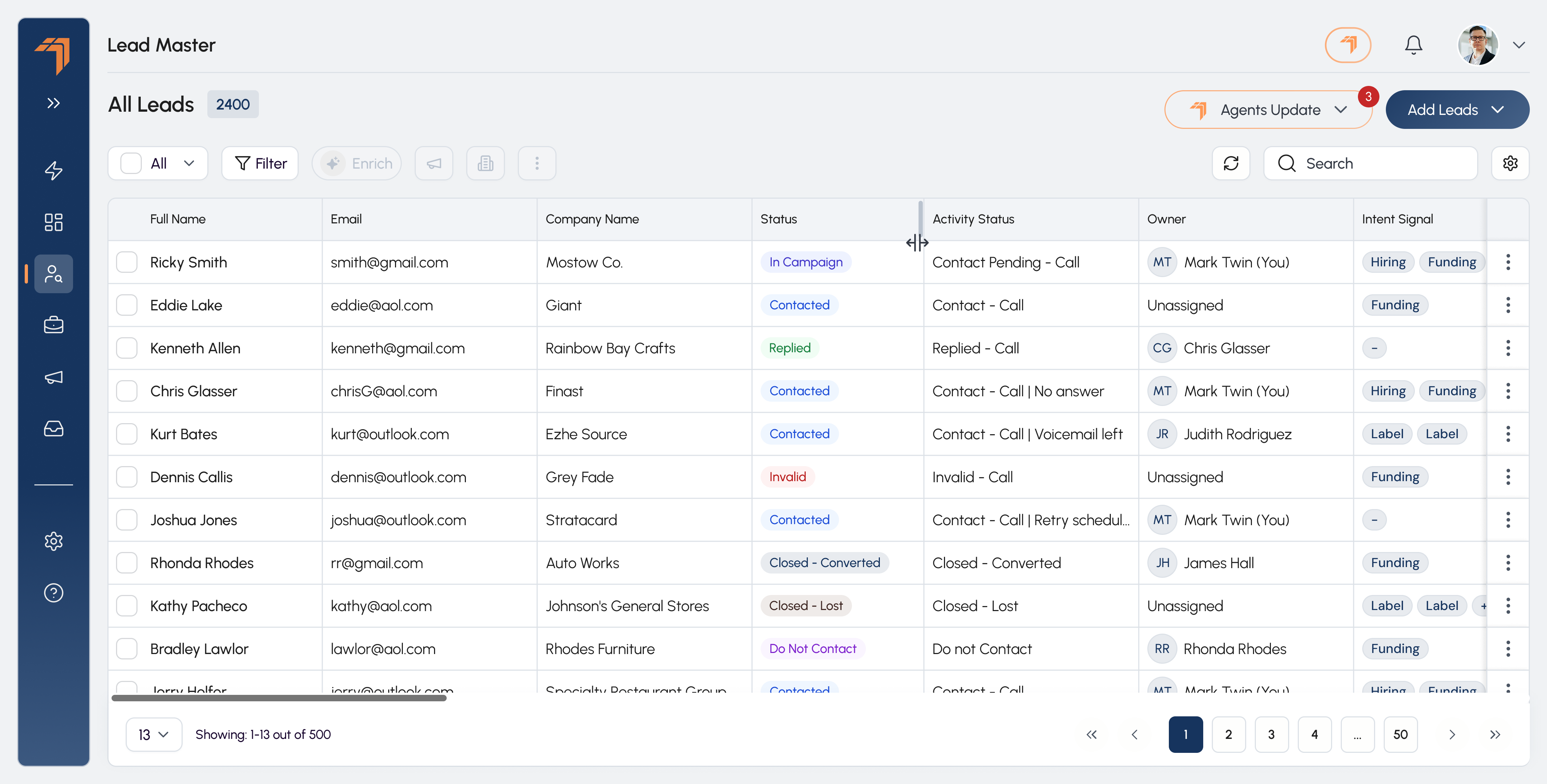Screen dimensions: 1547x784
Task: Click the orange circled logo button in header
Action: pyautogui.click(x=1348, y=45)
